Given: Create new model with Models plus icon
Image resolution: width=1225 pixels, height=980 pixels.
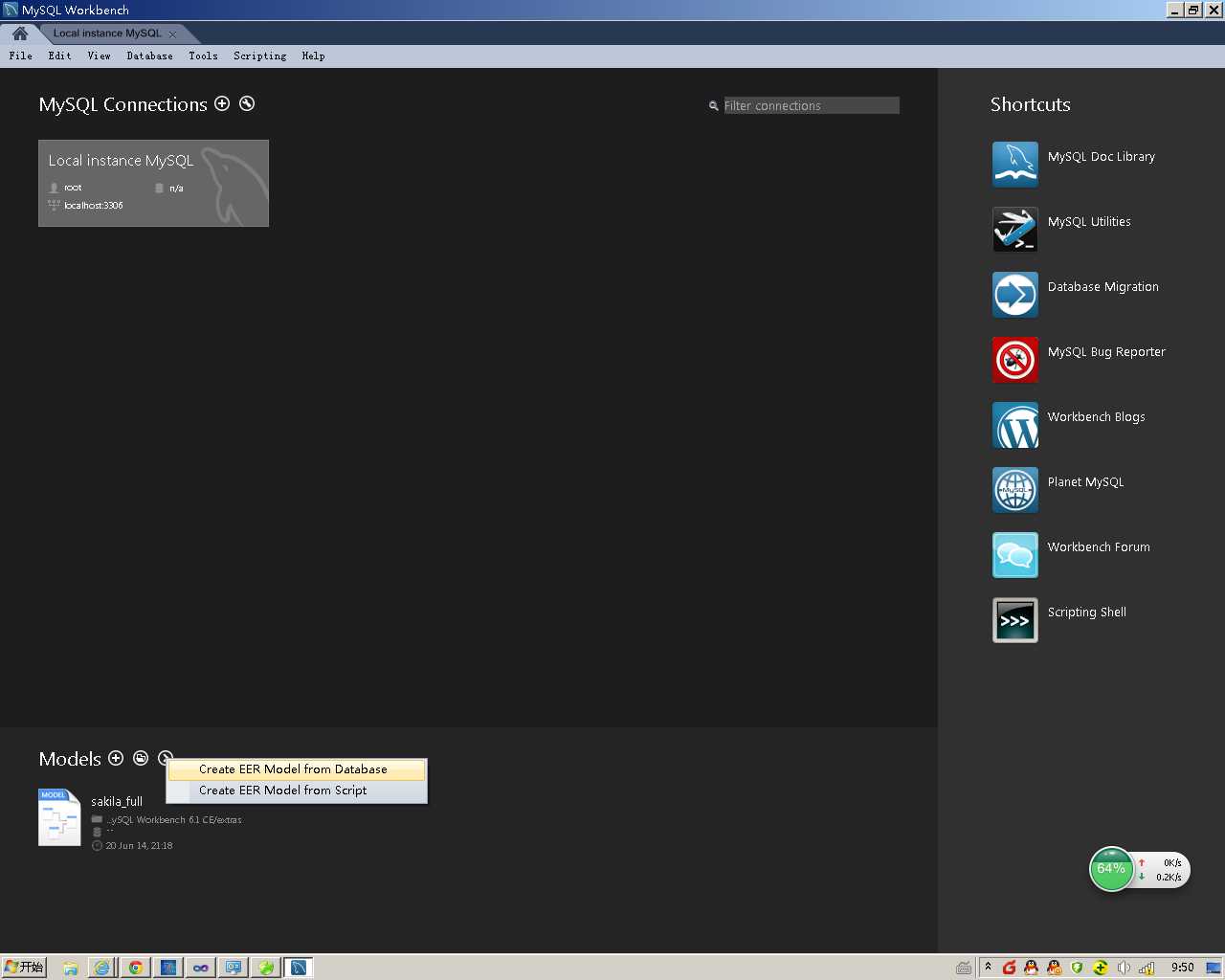Looking at the screenshot, I should (x=116, y=758).
